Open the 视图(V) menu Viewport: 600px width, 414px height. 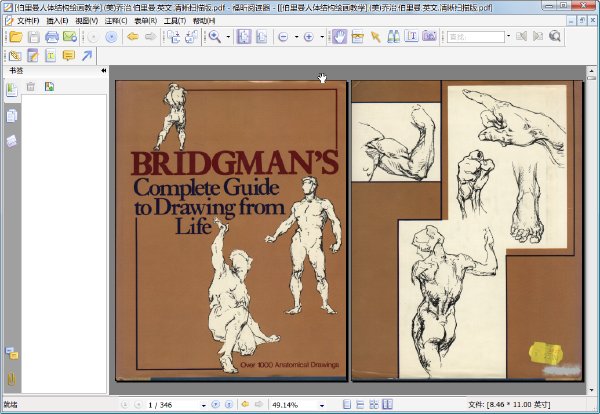coord(86,21)
